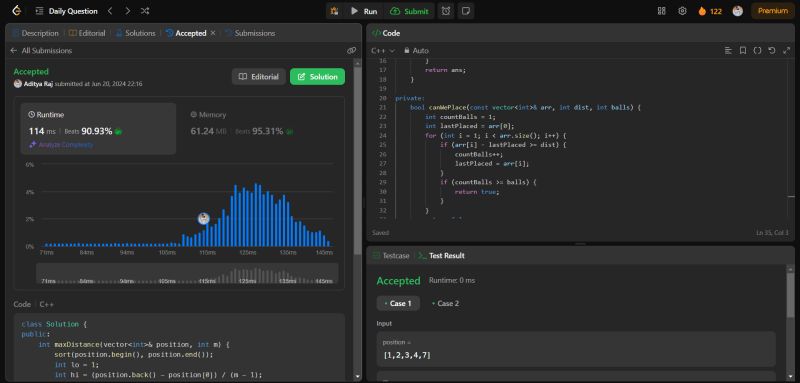Viewport: 800px width, 383px height.
Task: Go back to All Submissions
Action: pos(41,50)
